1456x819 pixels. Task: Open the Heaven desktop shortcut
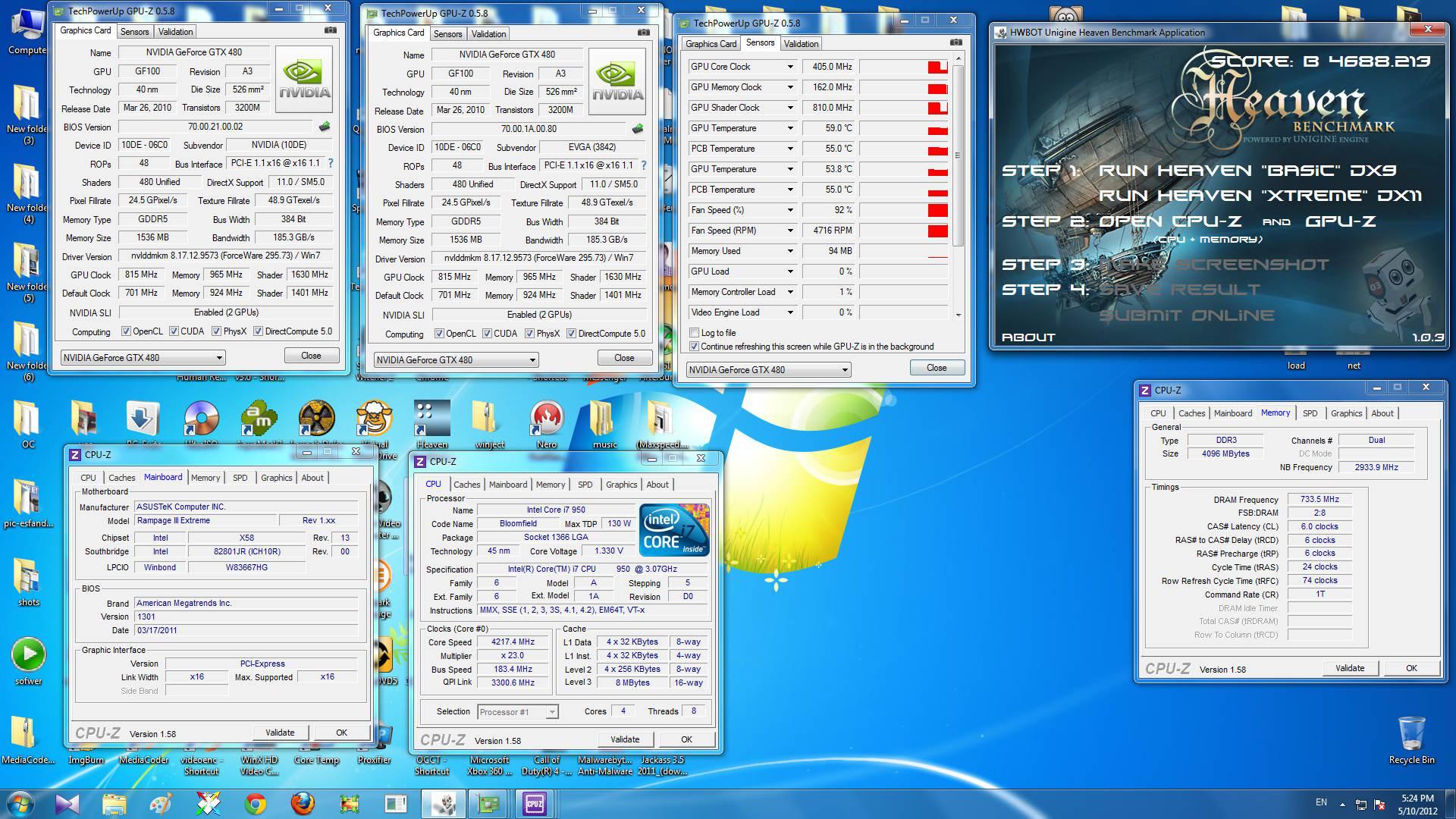pyautogui.click(x=432, y=425)
